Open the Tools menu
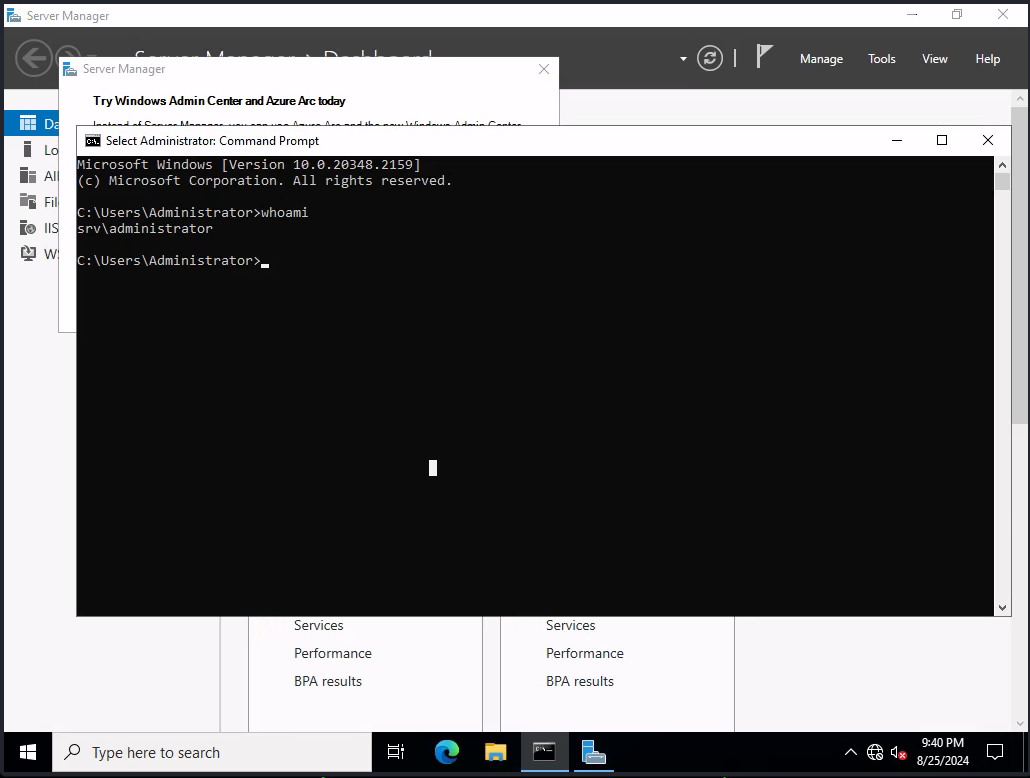The width and height of the screenshot is (1030, 778). (x=881, y=59)
